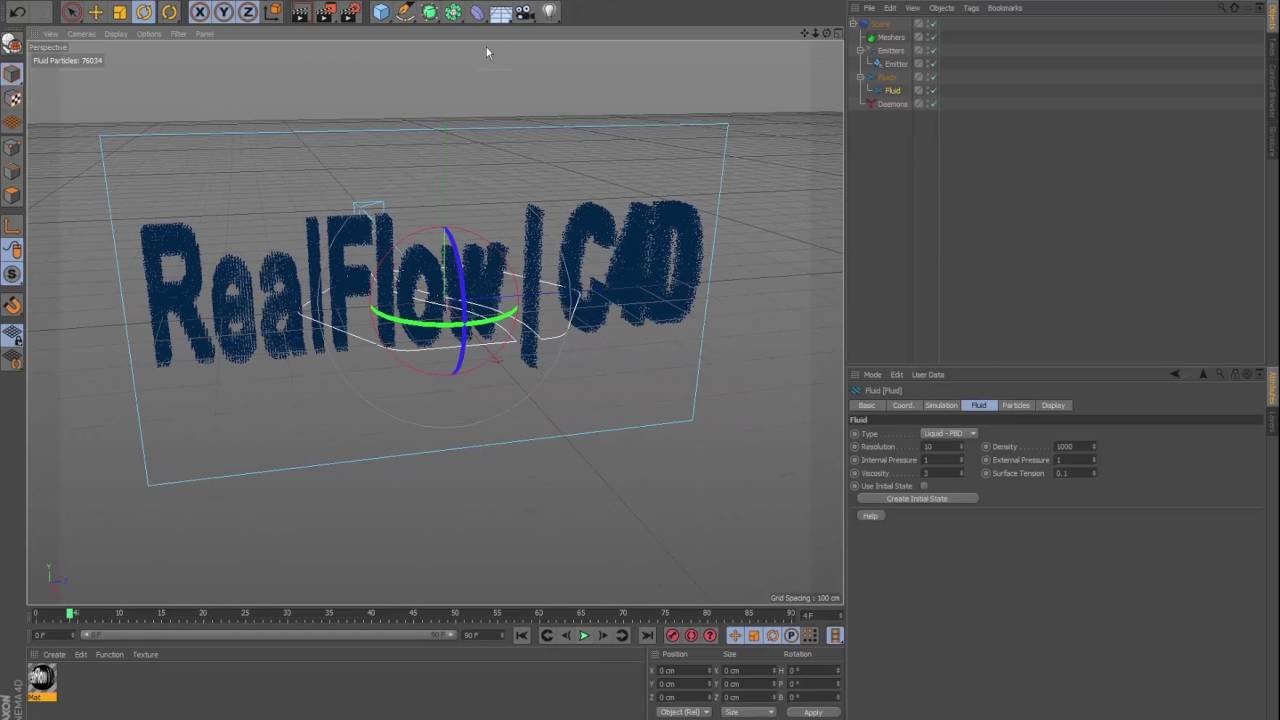Select the Move tool
1280x720 pixels.
(96, 12)
